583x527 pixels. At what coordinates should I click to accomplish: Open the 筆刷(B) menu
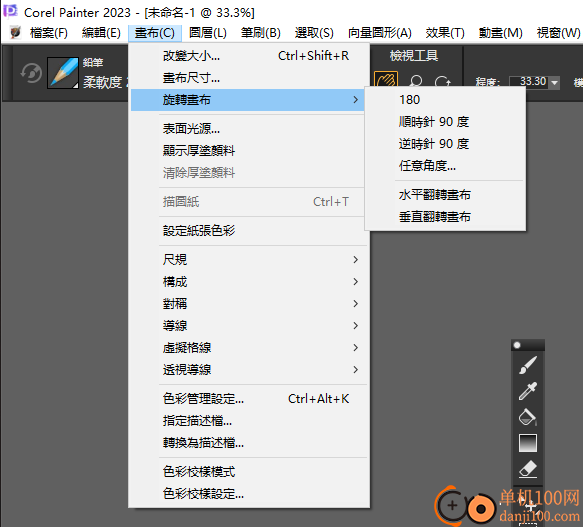(261, 33)
